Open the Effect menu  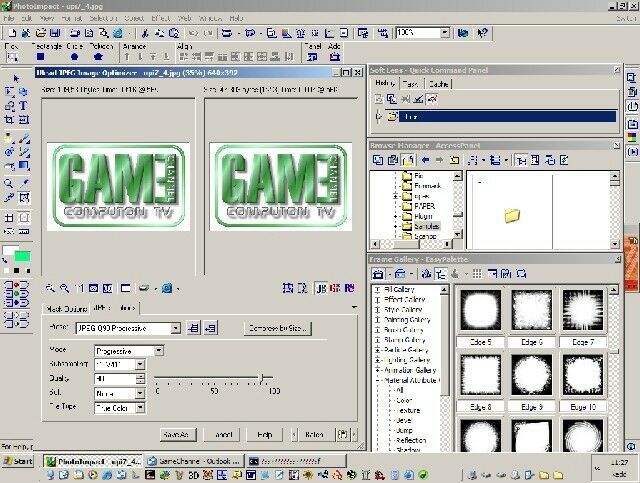160,18
